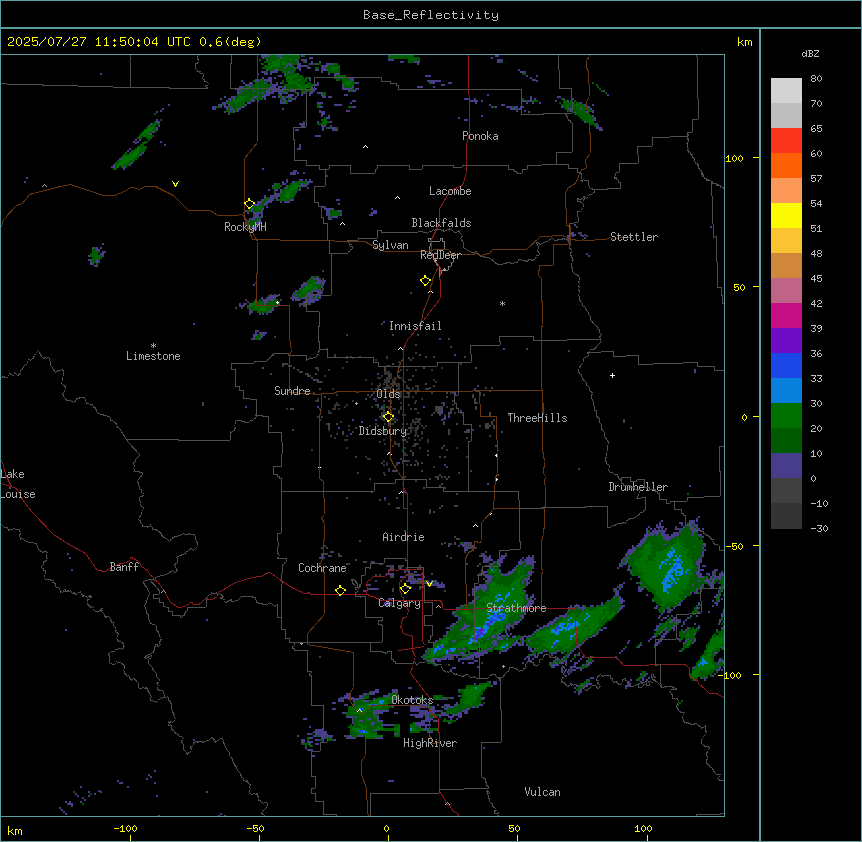Click the Sundre town label
862x842 pixels.
(292, 391)
